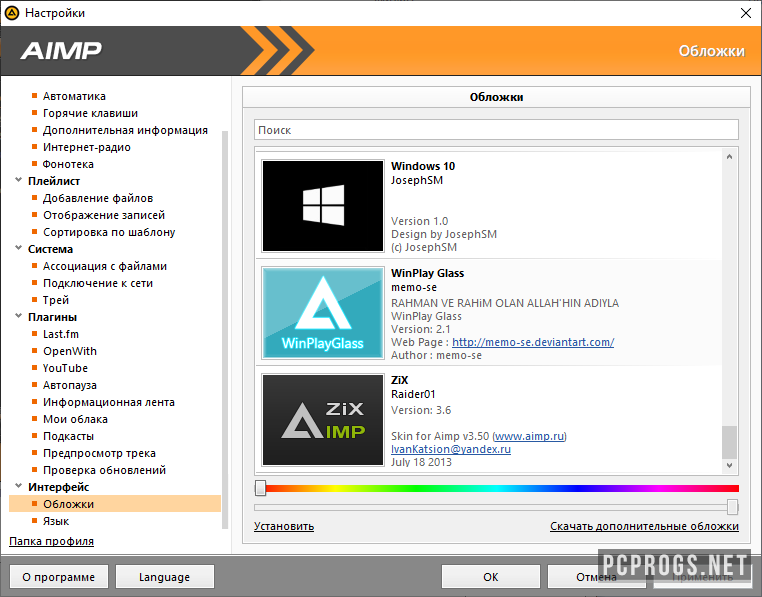762x597 pixels.
Task: Click the saturation slider handle below hue bar
Action: pos(732,507)
